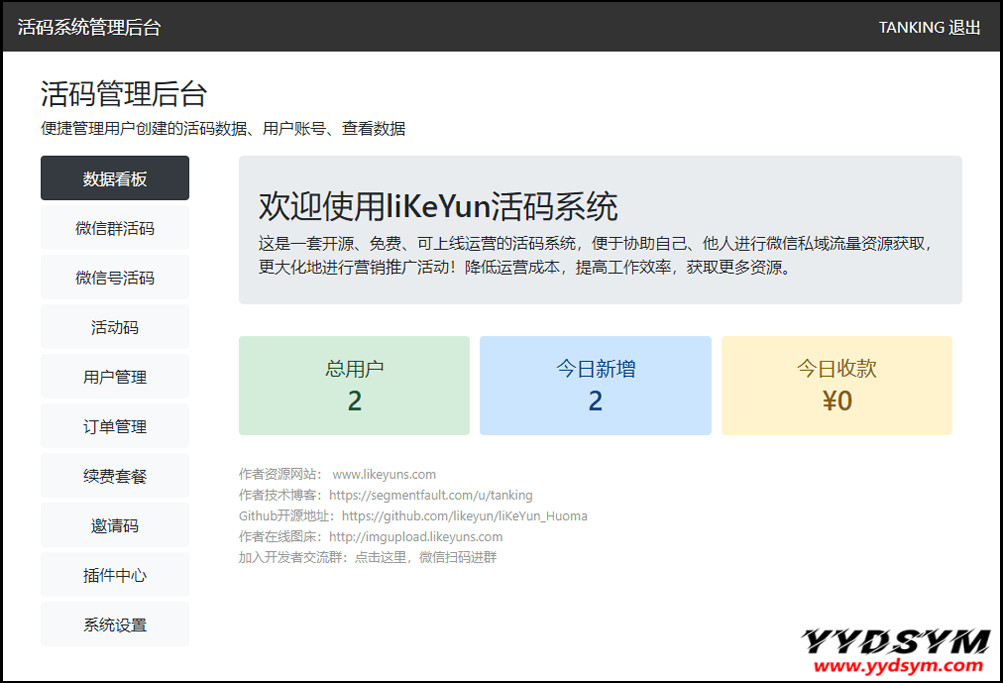1003x683 pixels.
Task: Go to 微信群活码 in the sidebar
Action: pos(115,228)
